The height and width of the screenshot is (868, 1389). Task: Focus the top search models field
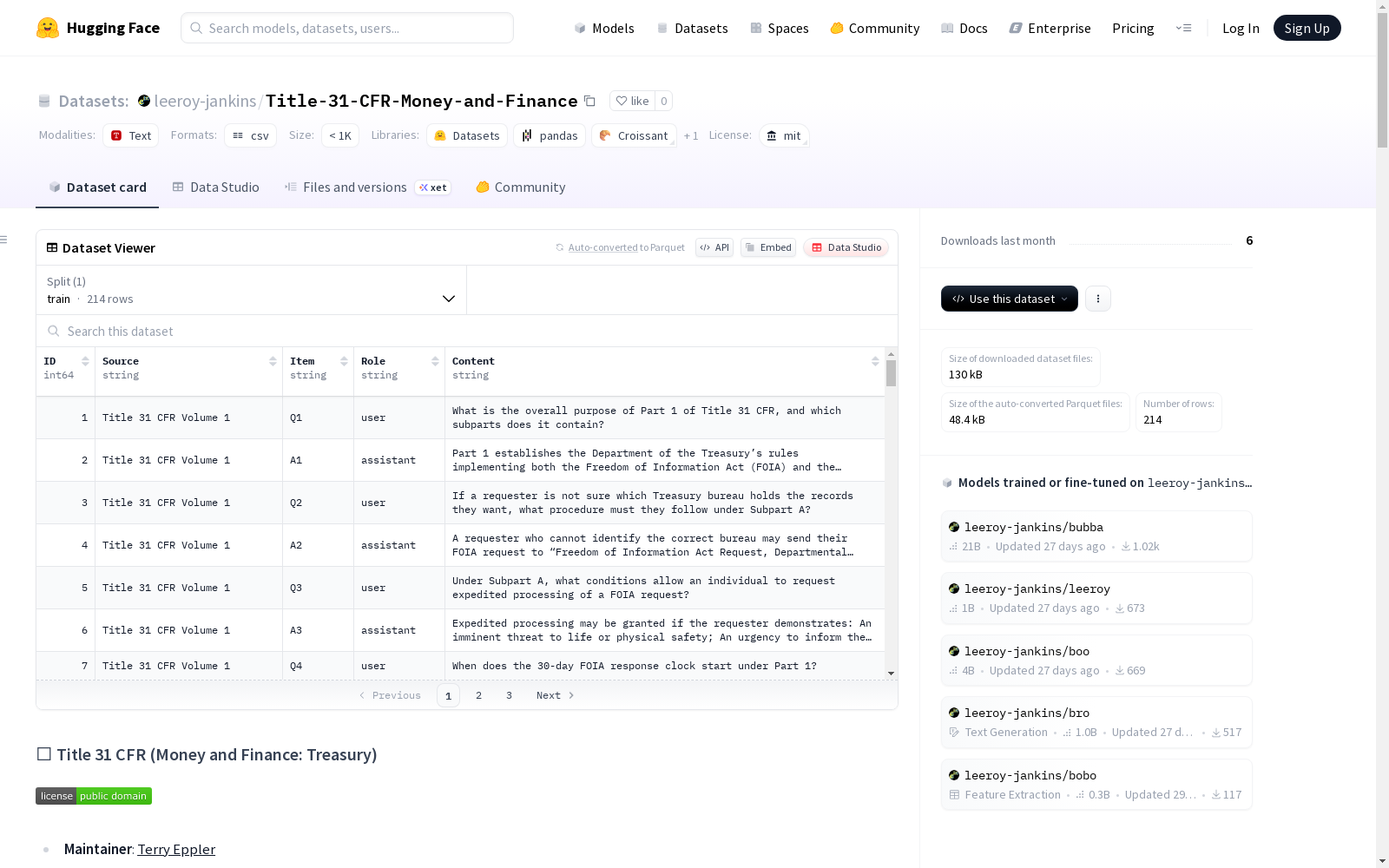coord(347,28)
